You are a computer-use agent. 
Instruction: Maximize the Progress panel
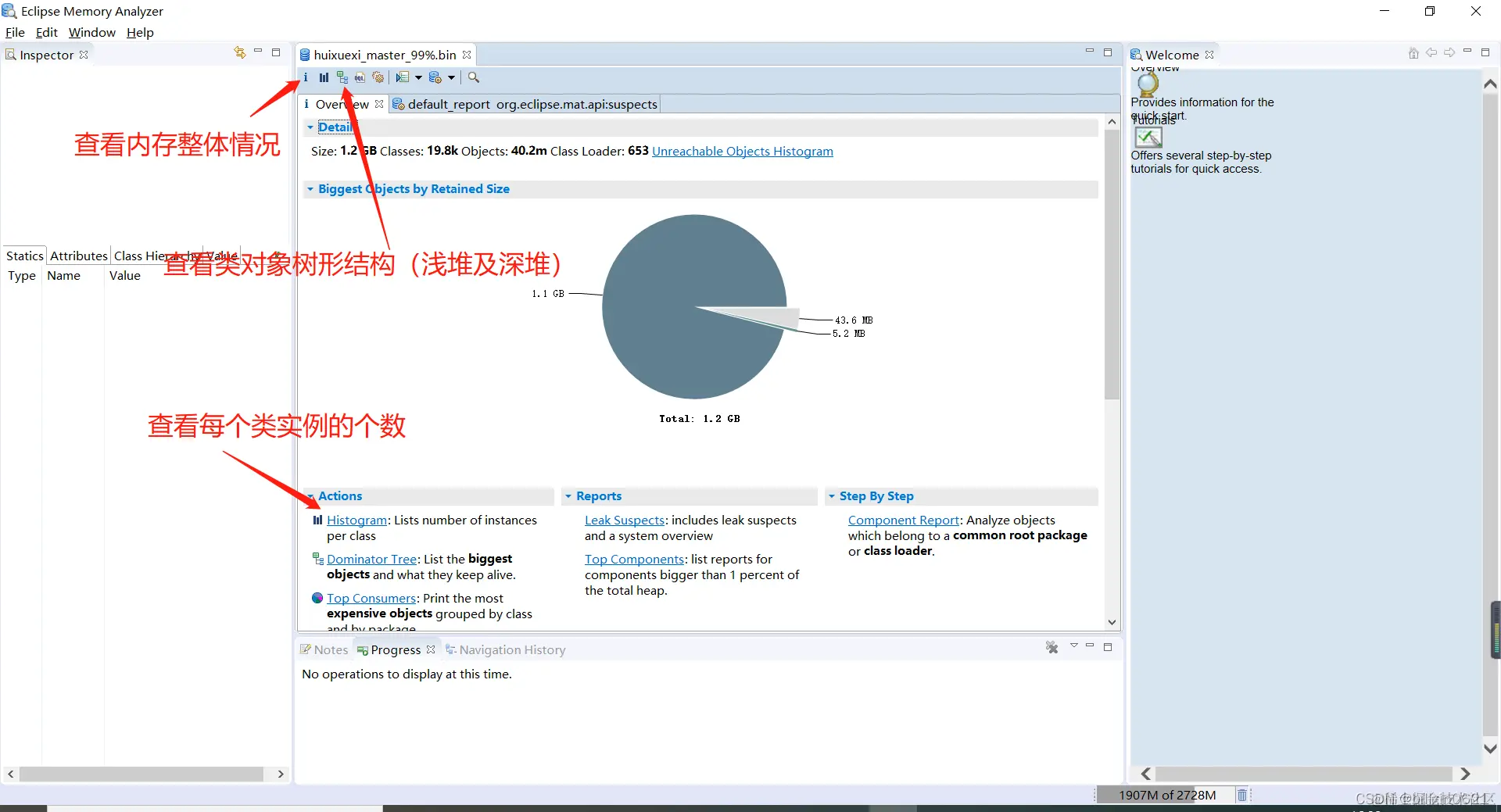[x=1108, y=647]
